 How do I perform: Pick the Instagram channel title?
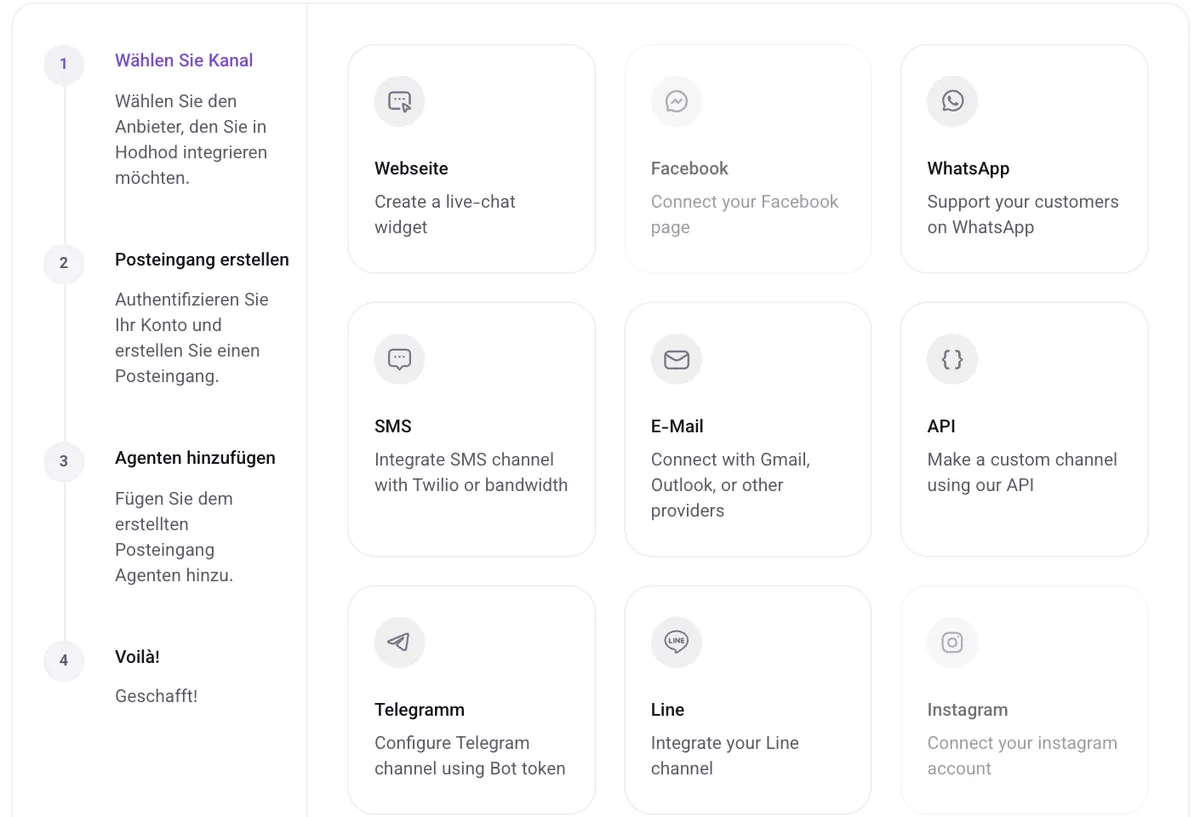point(967,710)
